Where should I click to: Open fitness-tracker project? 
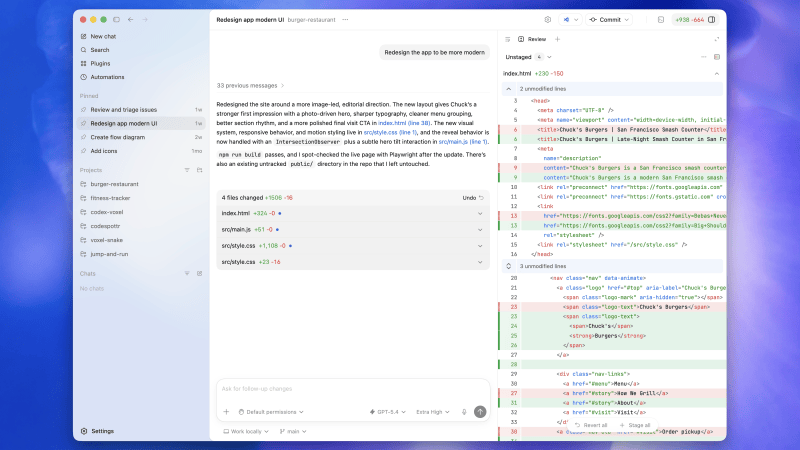click(x=110, y=198)
